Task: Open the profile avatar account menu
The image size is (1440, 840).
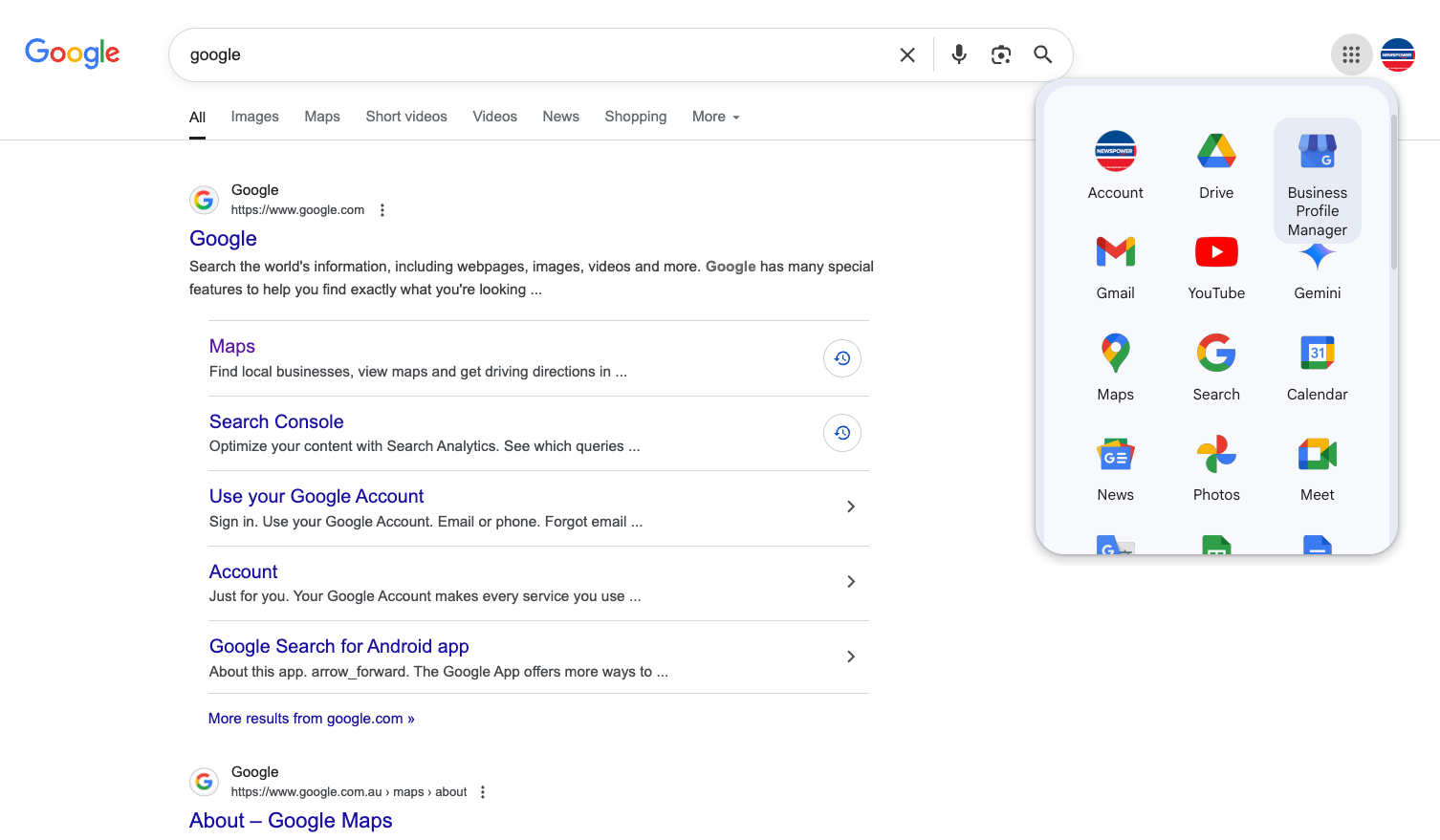Action: point(1398,54)
